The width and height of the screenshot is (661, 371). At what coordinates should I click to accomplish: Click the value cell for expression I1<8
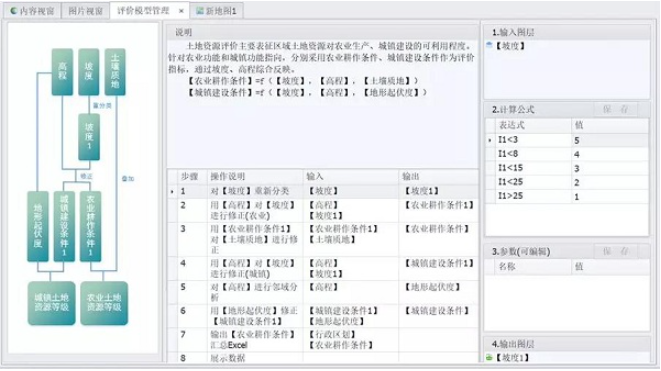tap(610, 154)
